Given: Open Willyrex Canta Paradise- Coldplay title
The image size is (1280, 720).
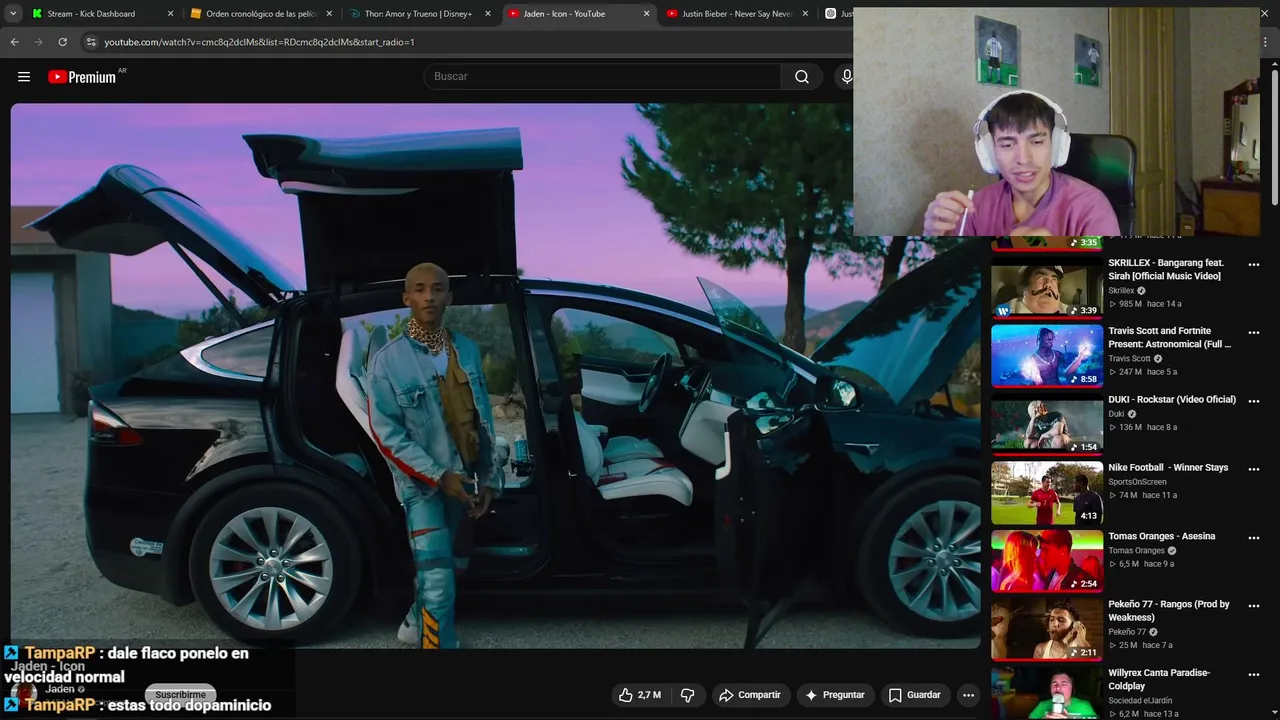Looking at the screenshot, I should pos(1159,679).
